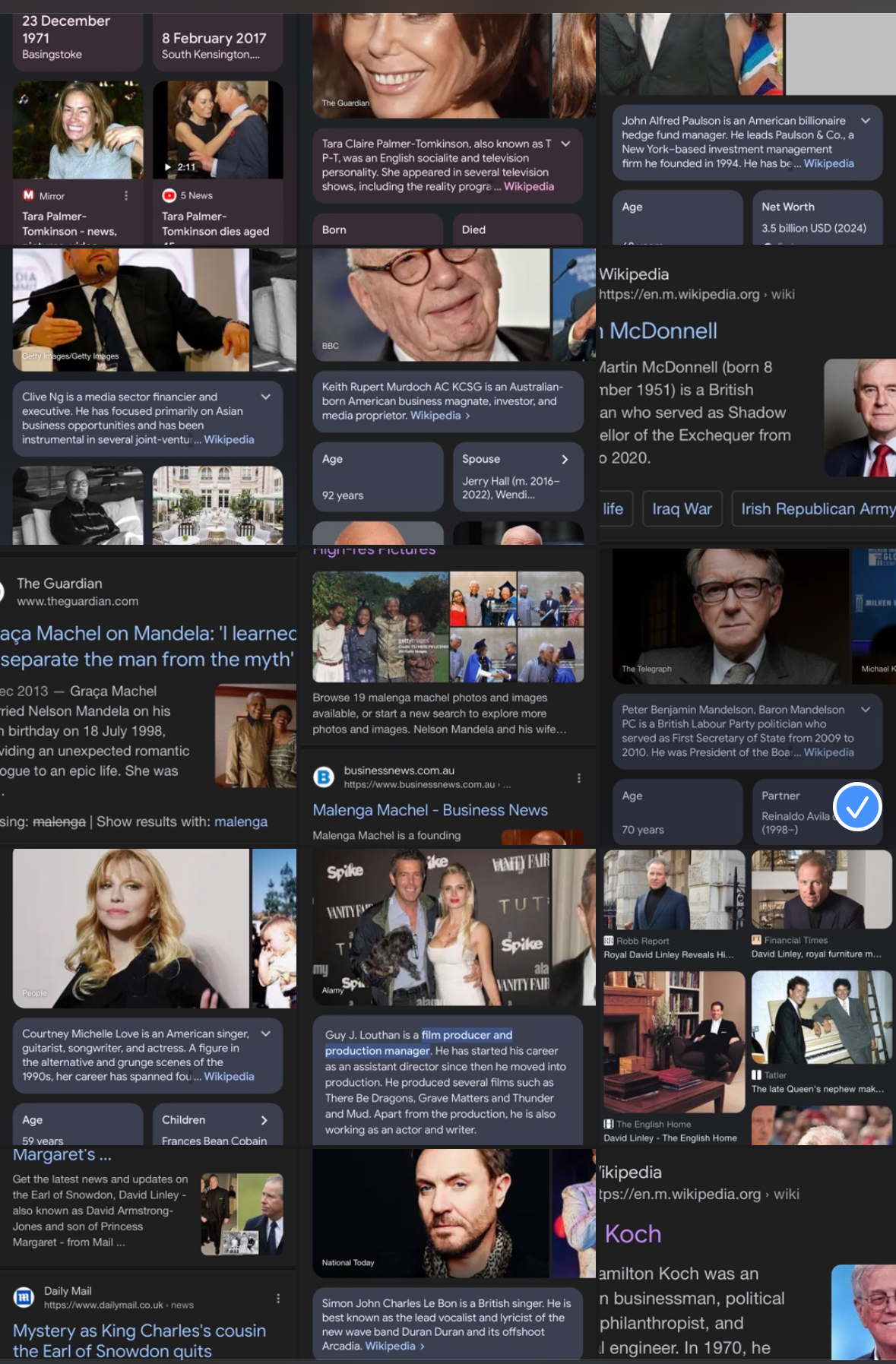Open the black-and-white Clive Ng portrait thumbnail

coord(78,505)
